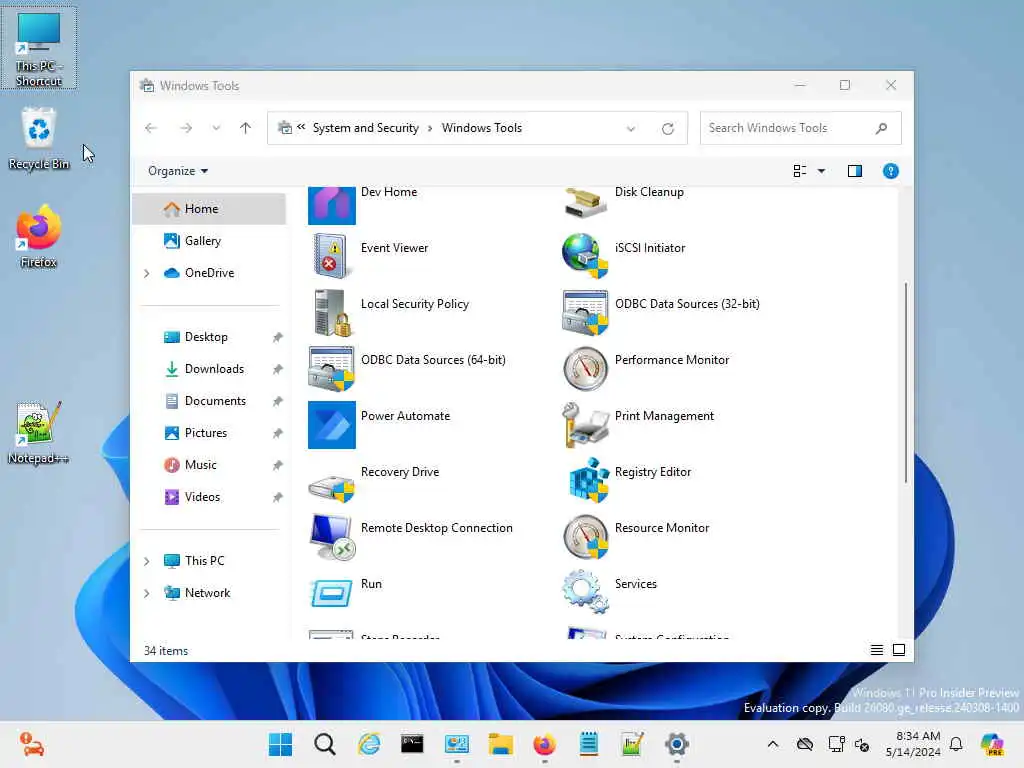Open taskbar Search
The image size is (1024, 768).
tap(325, 744)
